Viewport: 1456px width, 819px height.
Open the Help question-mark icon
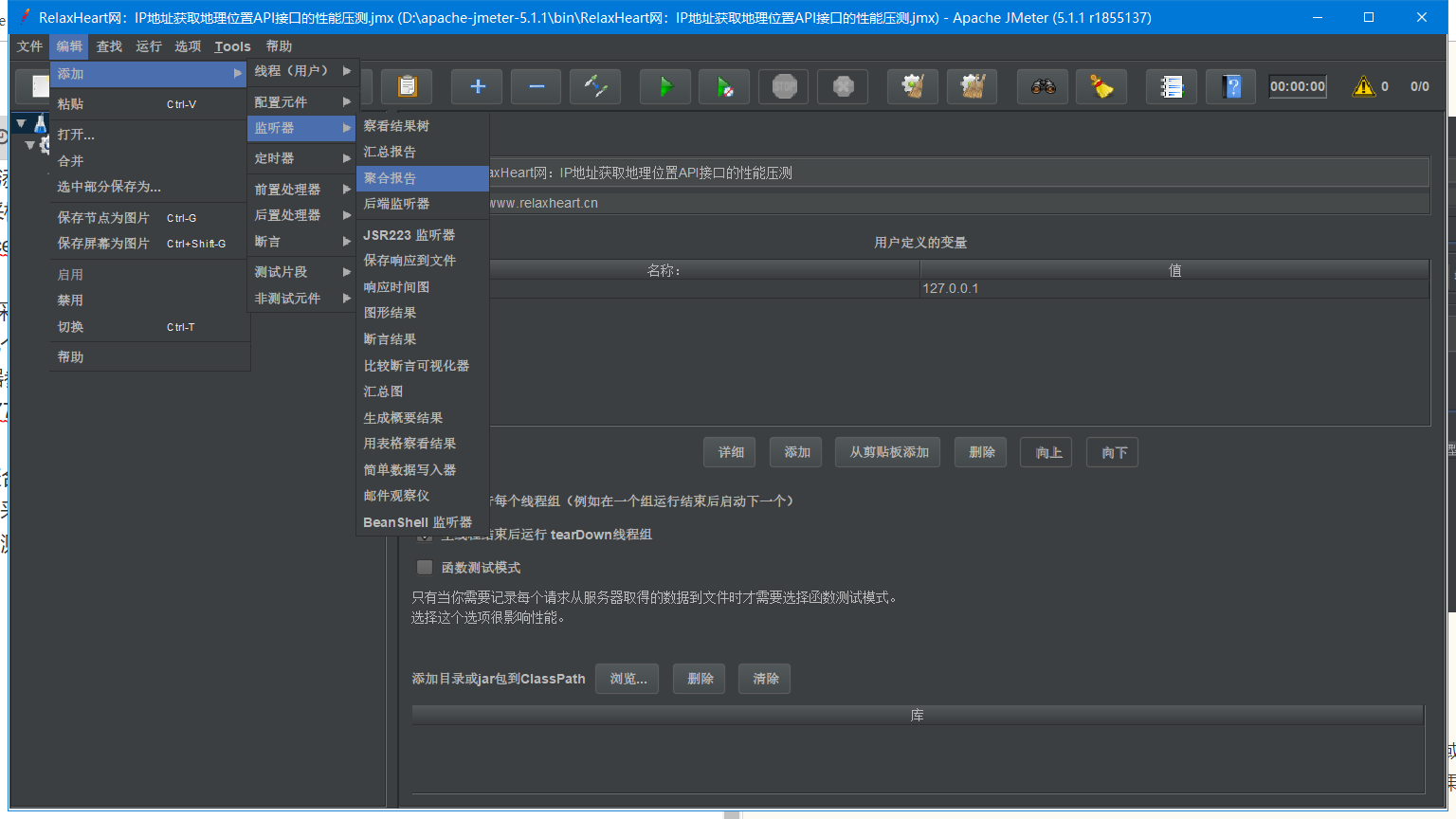(x=1231, y=86)
